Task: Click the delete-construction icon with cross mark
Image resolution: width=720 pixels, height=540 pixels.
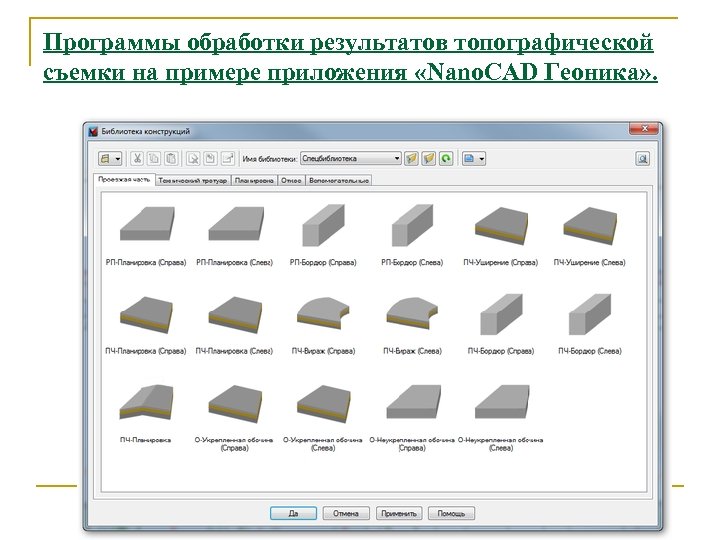Action: pyautogui.click(x=193, y=159)
